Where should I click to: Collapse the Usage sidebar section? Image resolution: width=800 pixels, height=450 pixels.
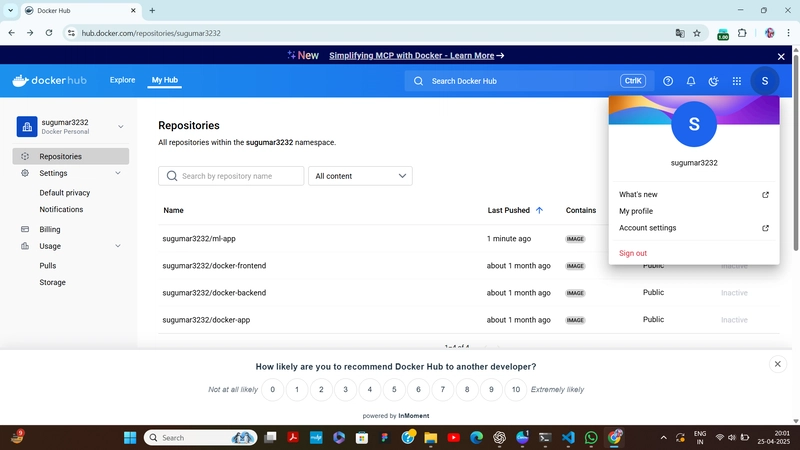tap(118, 246)
